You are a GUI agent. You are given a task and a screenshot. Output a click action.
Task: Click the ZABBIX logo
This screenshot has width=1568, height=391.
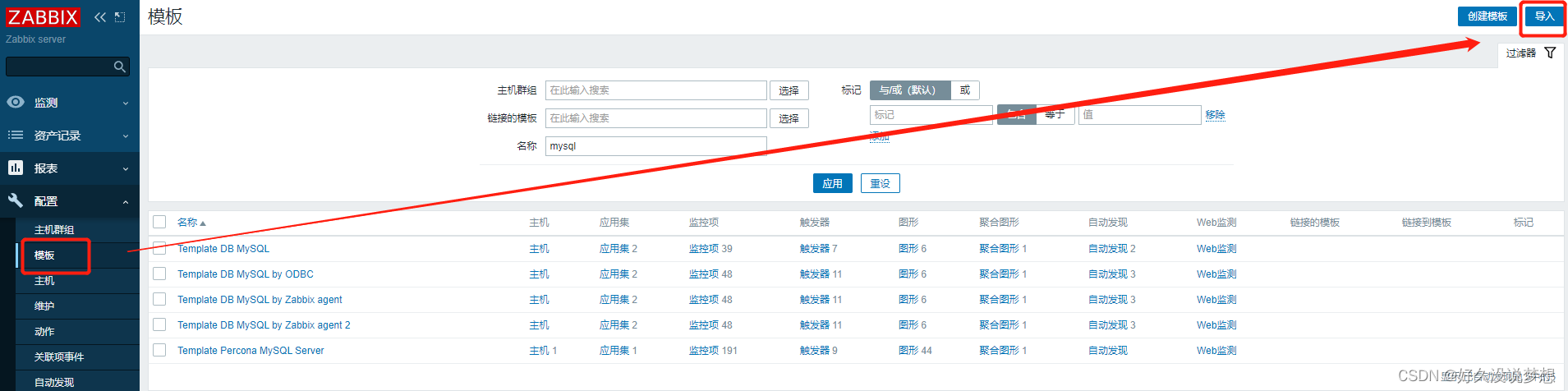(x=43, y=17)
